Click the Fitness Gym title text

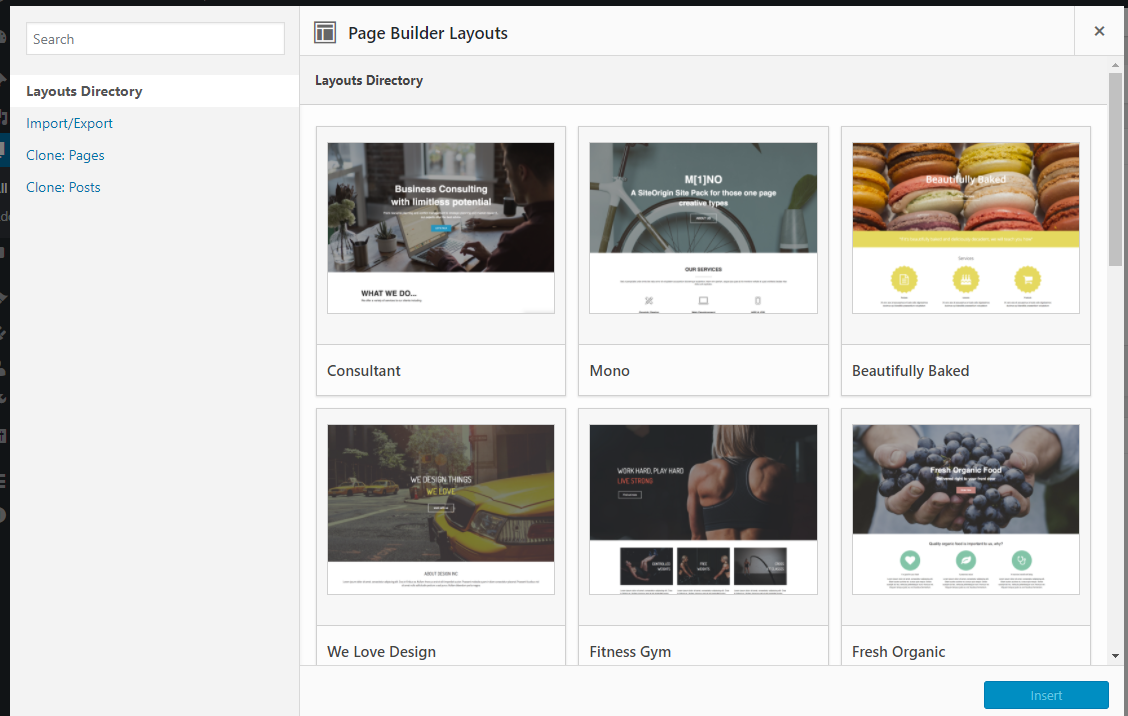pos(630,652)
